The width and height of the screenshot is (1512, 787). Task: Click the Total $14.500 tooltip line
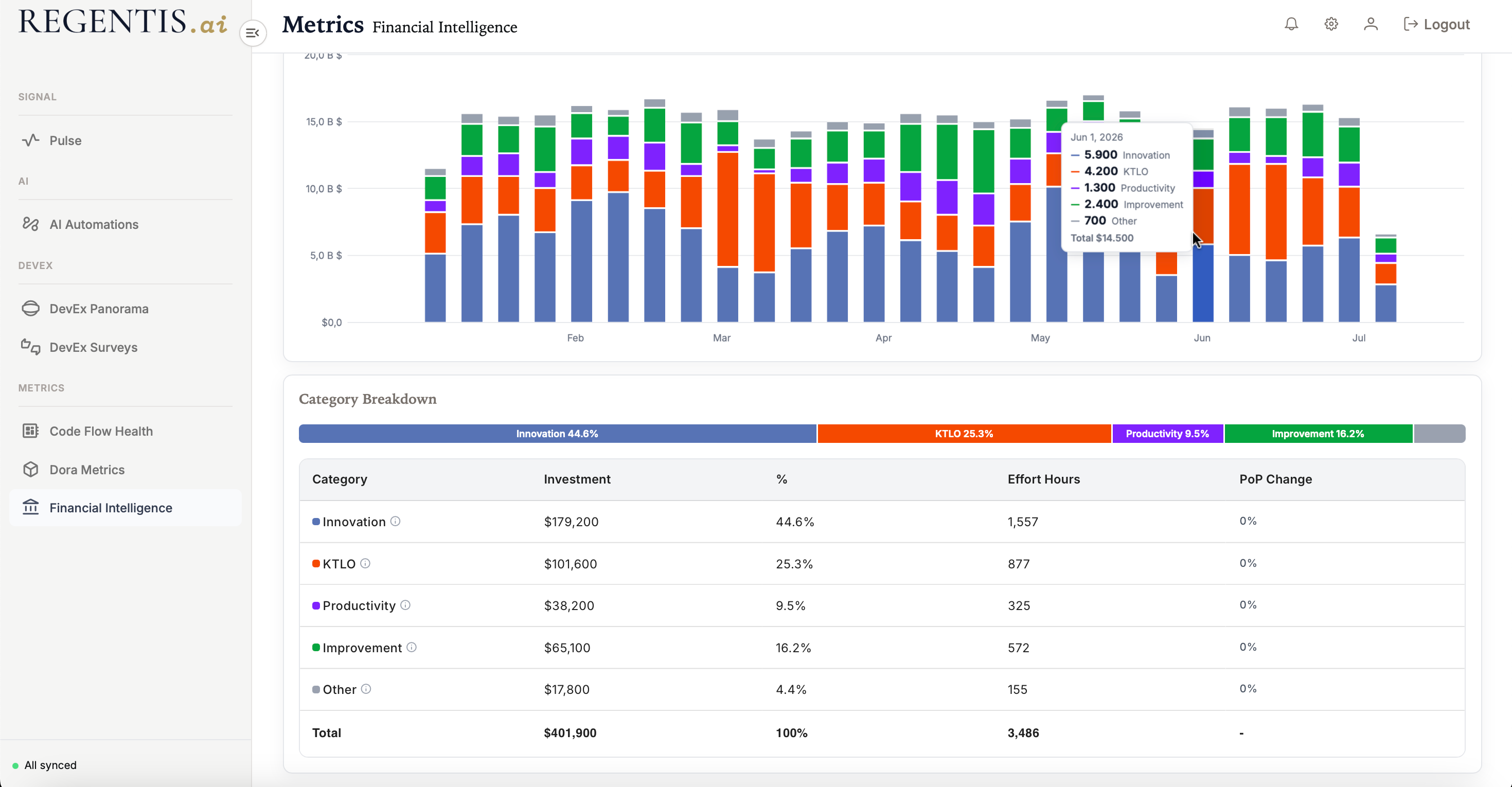(1101, 238)
